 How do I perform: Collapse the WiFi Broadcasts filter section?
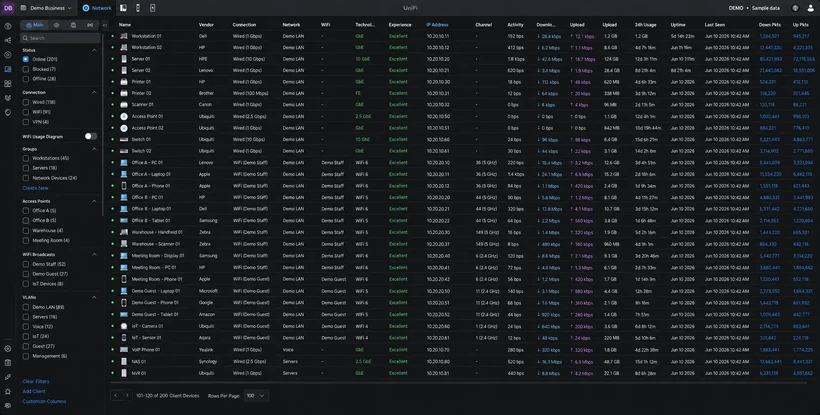tap(94, 255)
